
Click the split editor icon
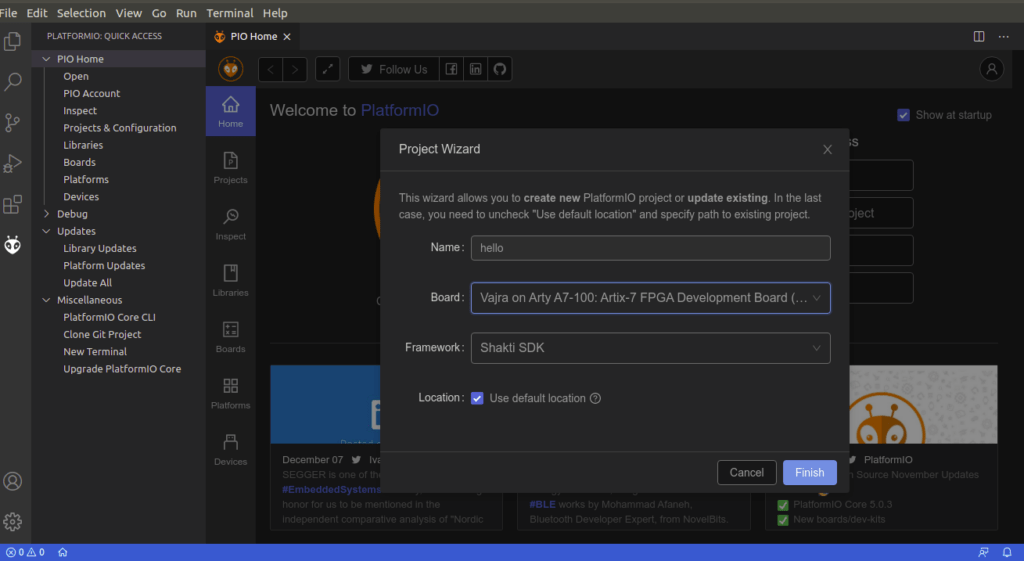pyautogui.click(x=979, y=37)
